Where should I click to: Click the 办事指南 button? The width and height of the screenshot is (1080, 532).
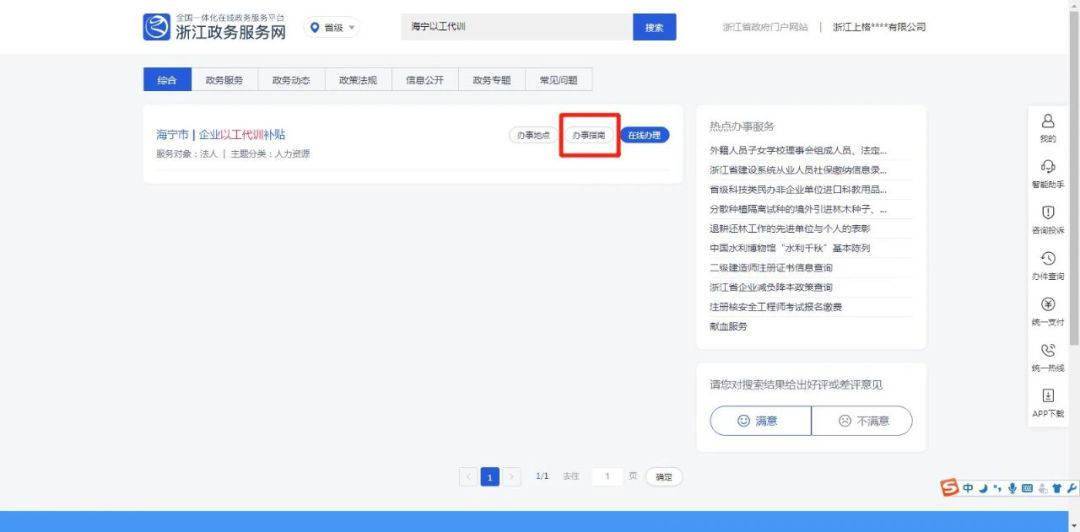click(x=589, y=135)
